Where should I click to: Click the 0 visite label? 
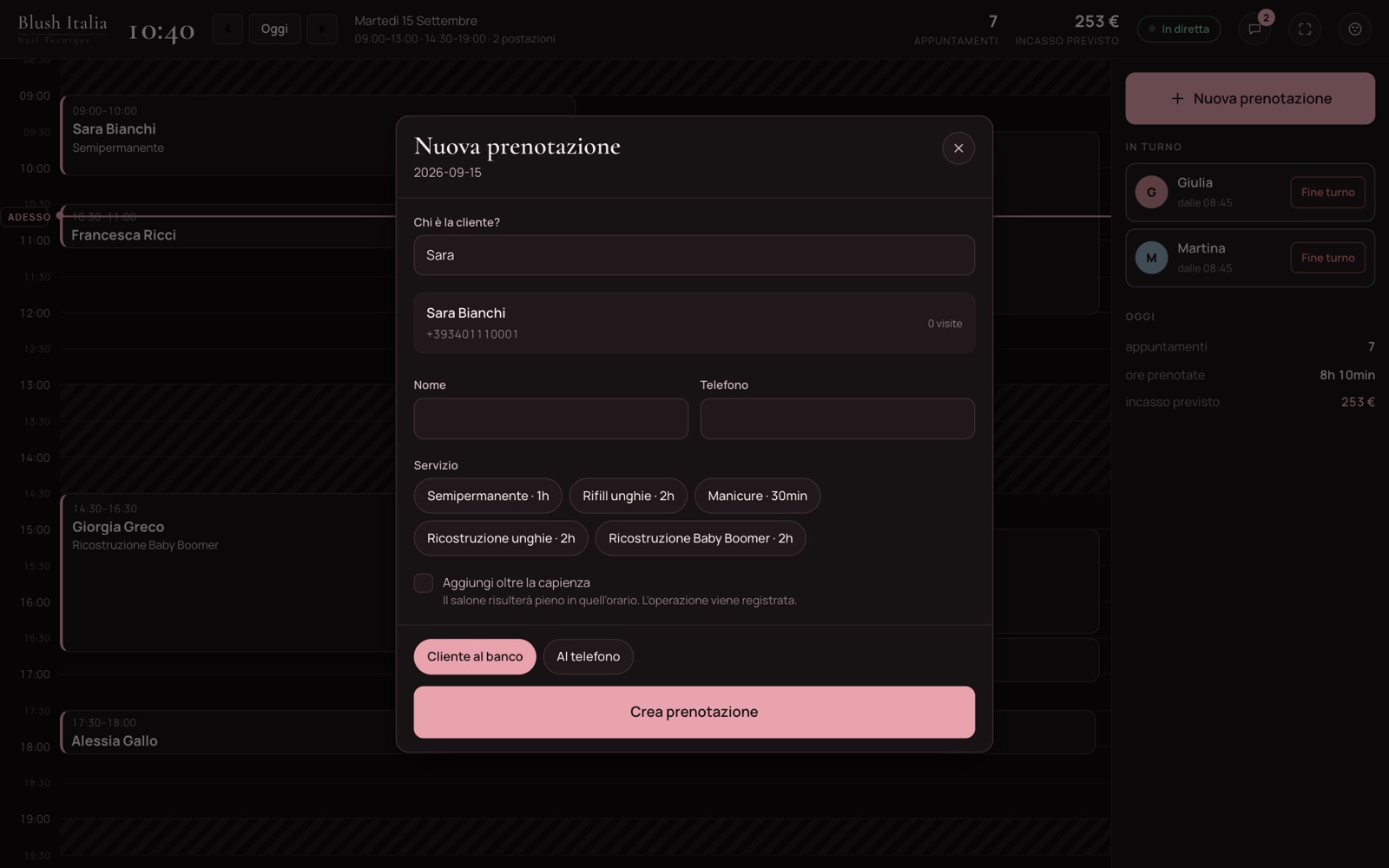pos(945,324)
